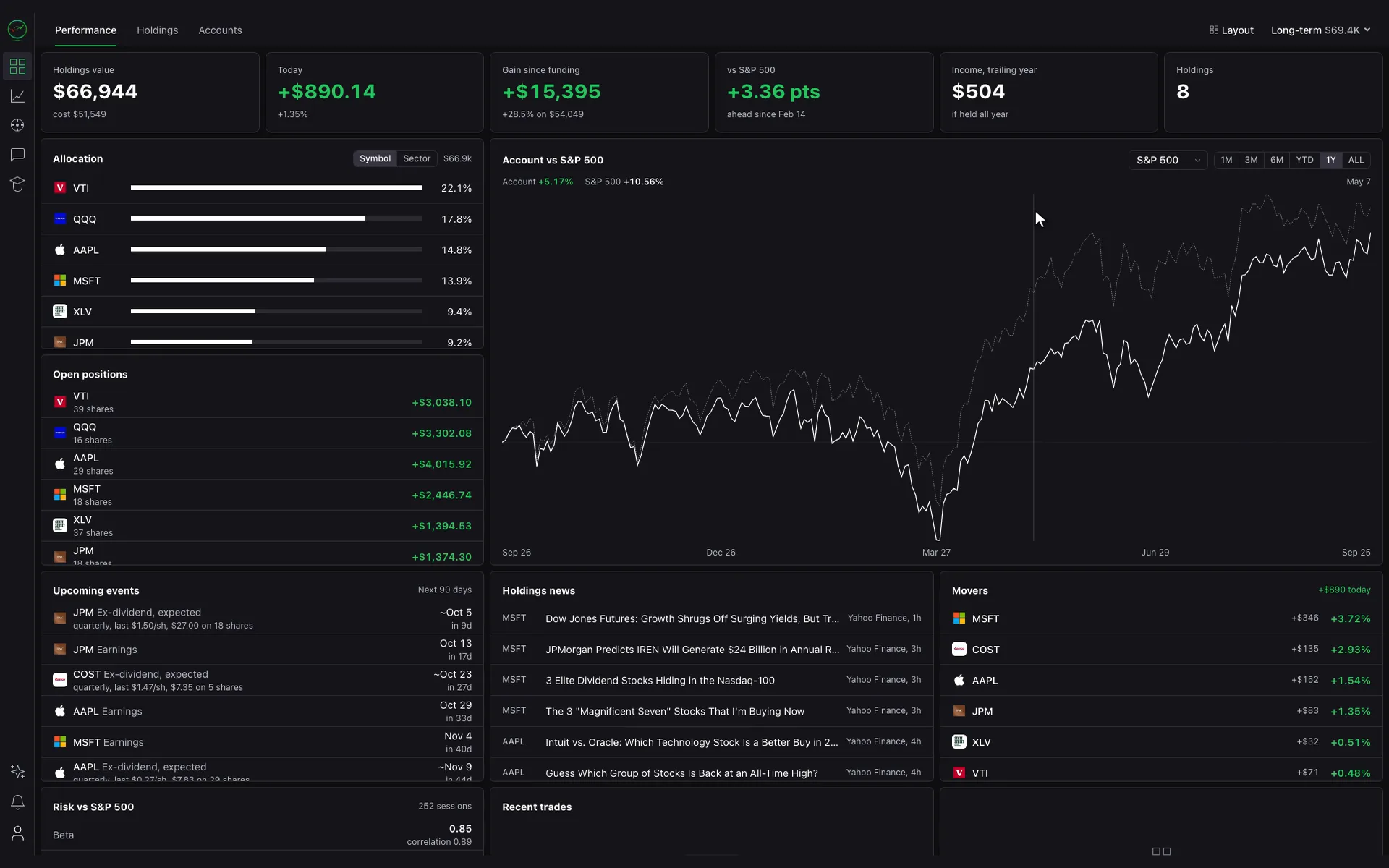This screenshot has height=868, width=1389.
Task: Open the chat bubble sidebar icon
Action: [x=17, y=155]
